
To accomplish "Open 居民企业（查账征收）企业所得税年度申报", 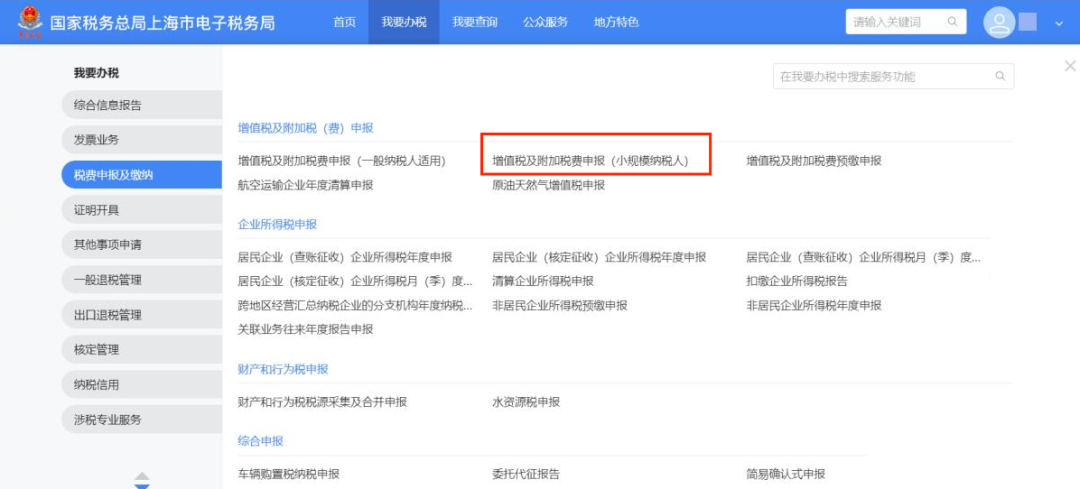I will pos(345,258).
